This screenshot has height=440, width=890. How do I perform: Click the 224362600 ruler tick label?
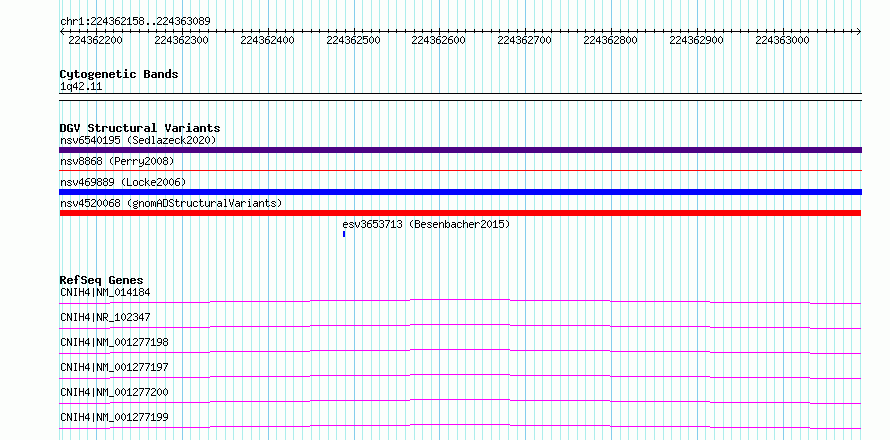click(438, 40)
